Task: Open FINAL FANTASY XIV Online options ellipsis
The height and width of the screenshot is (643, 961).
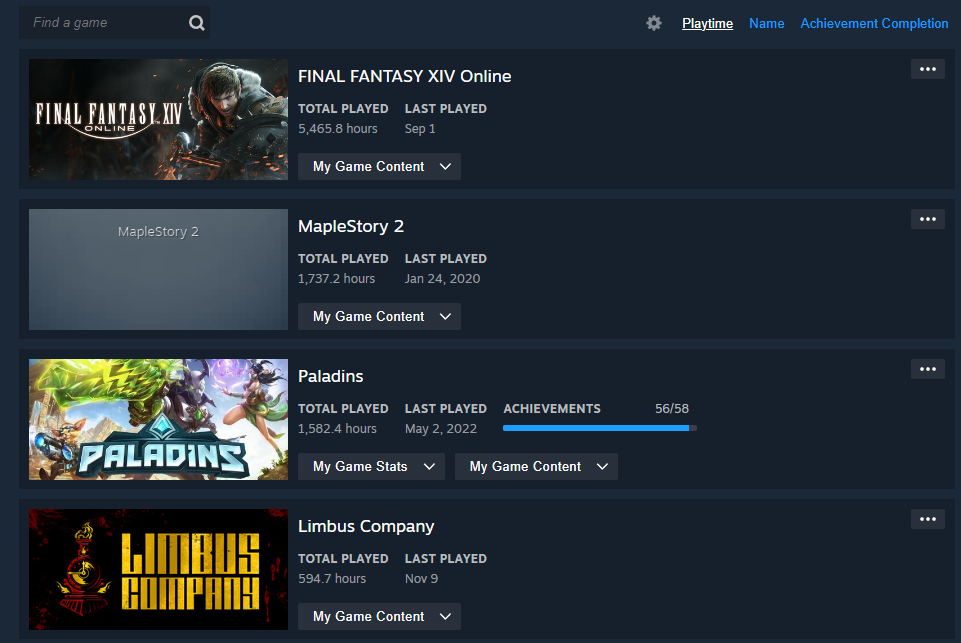Action: (x=928, y=69)
